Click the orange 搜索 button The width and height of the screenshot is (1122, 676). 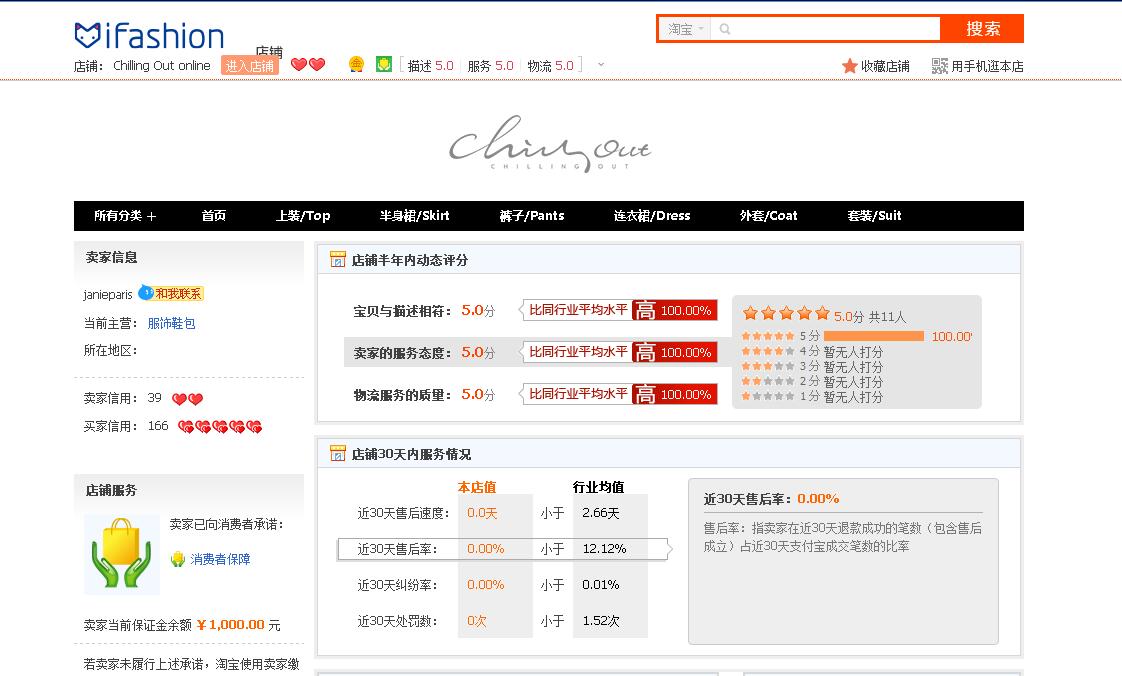[x=982, y=29]
